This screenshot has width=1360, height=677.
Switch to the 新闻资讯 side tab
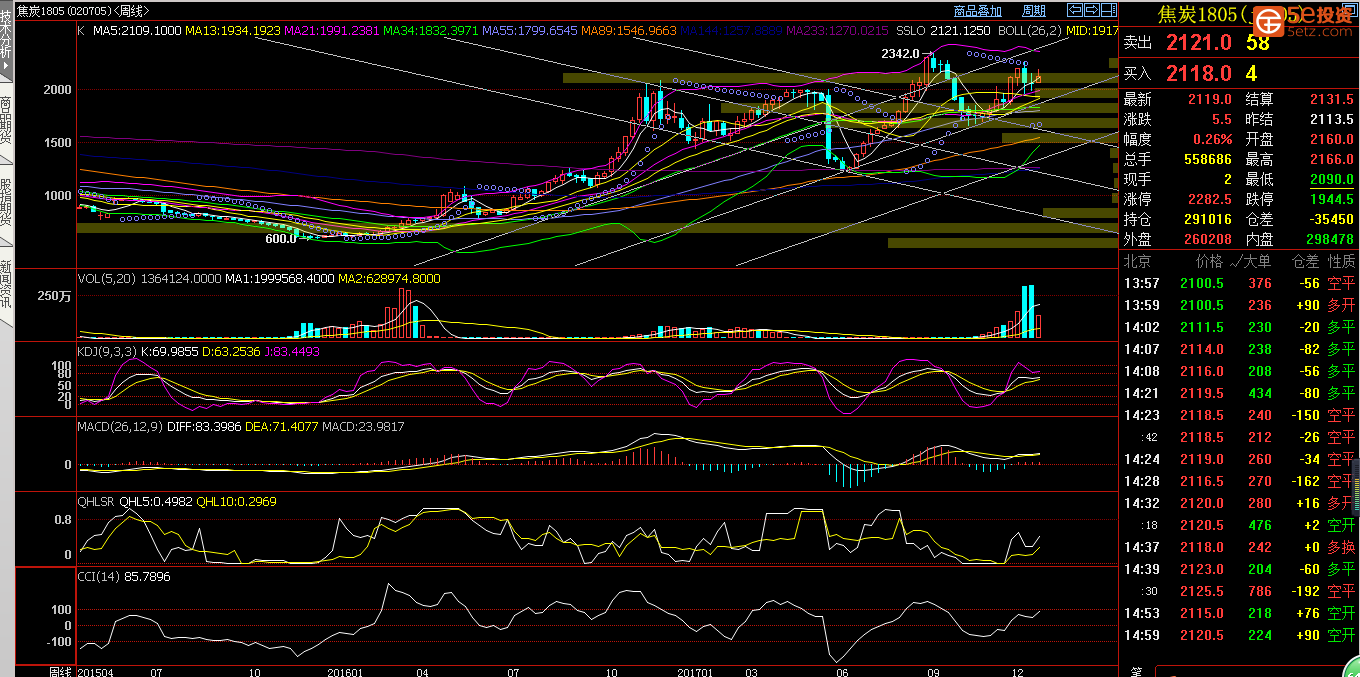click(7, 287)
